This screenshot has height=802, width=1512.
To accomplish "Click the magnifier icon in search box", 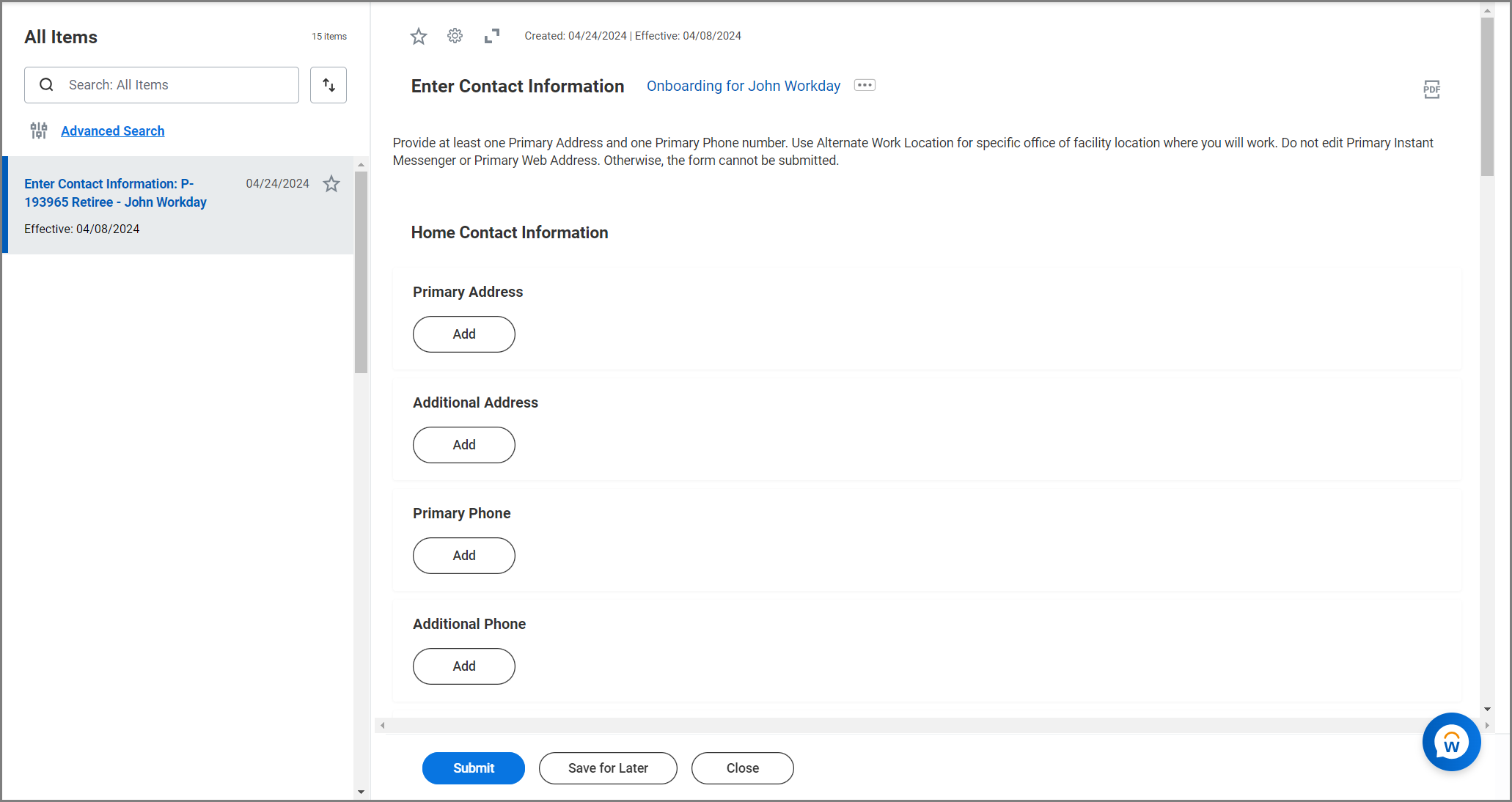I will (x=46, y=85).
